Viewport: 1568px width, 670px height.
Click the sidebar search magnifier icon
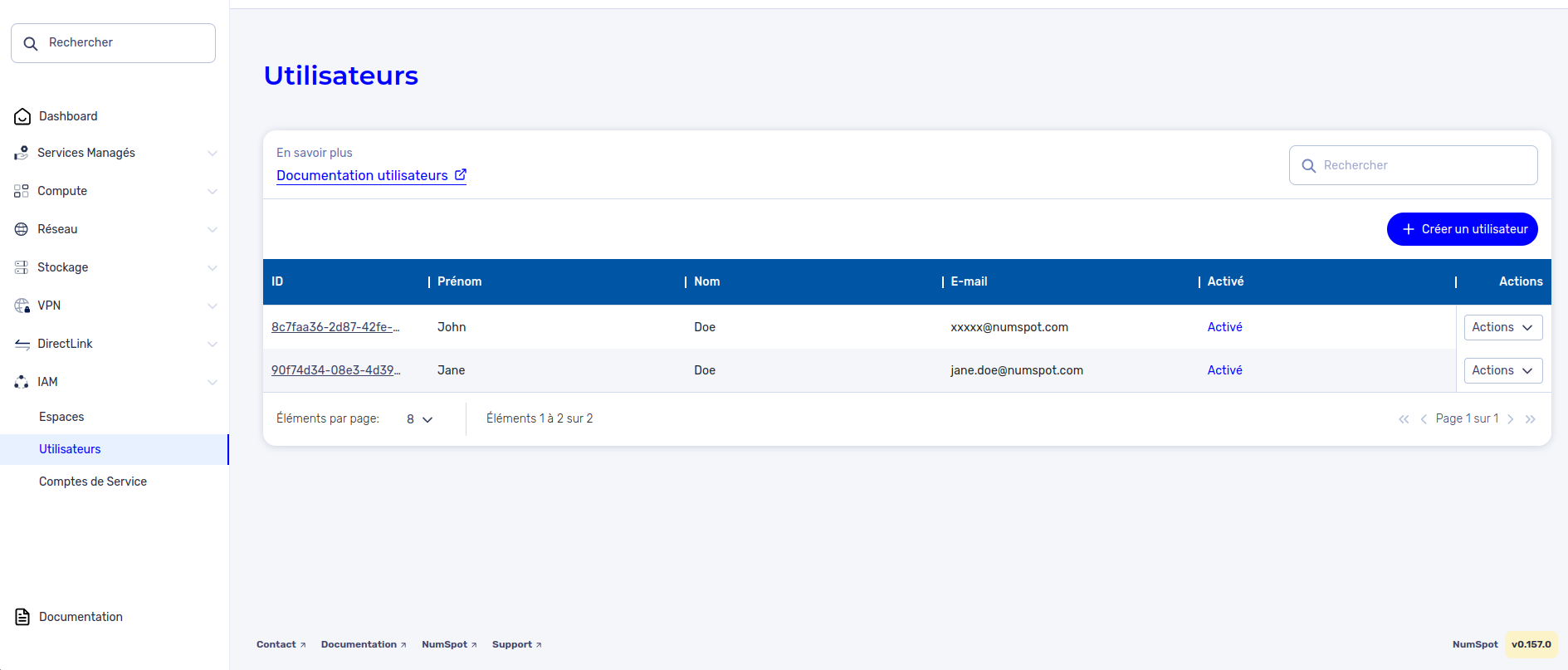pyautogui.click(x=31, y=43)
